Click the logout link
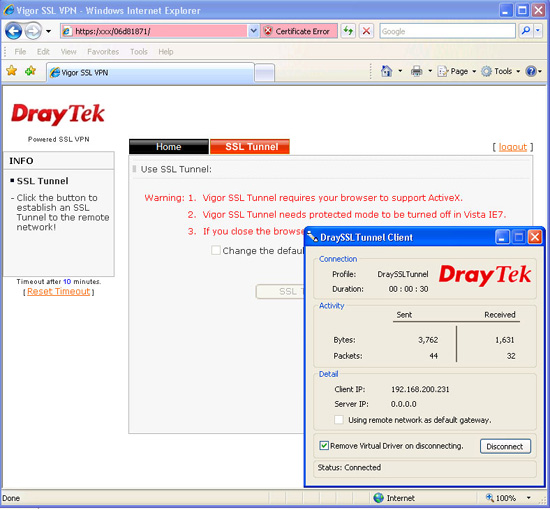This screenshot has height=510, width=550. pos(512,147)
